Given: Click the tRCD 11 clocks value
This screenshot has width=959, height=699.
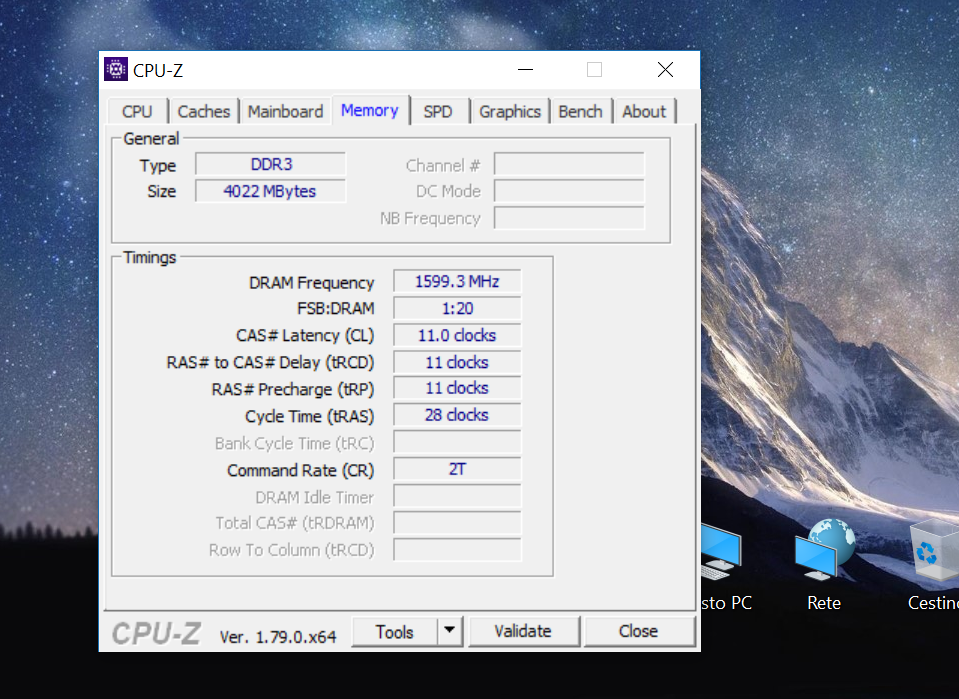Looking at the screenshot, I should (x=457, y=362).
